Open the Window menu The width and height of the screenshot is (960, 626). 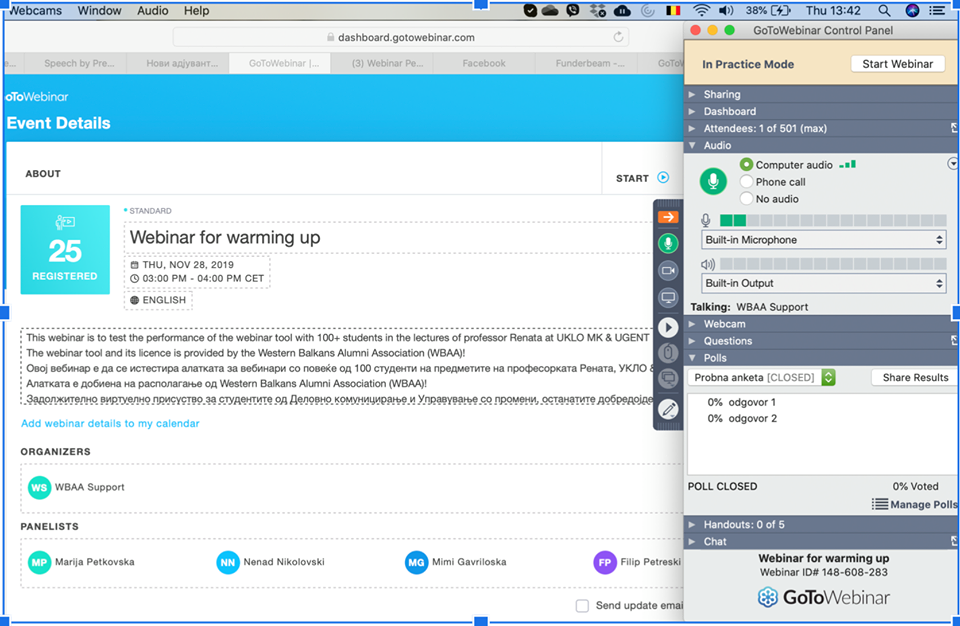tap(99, 10)
